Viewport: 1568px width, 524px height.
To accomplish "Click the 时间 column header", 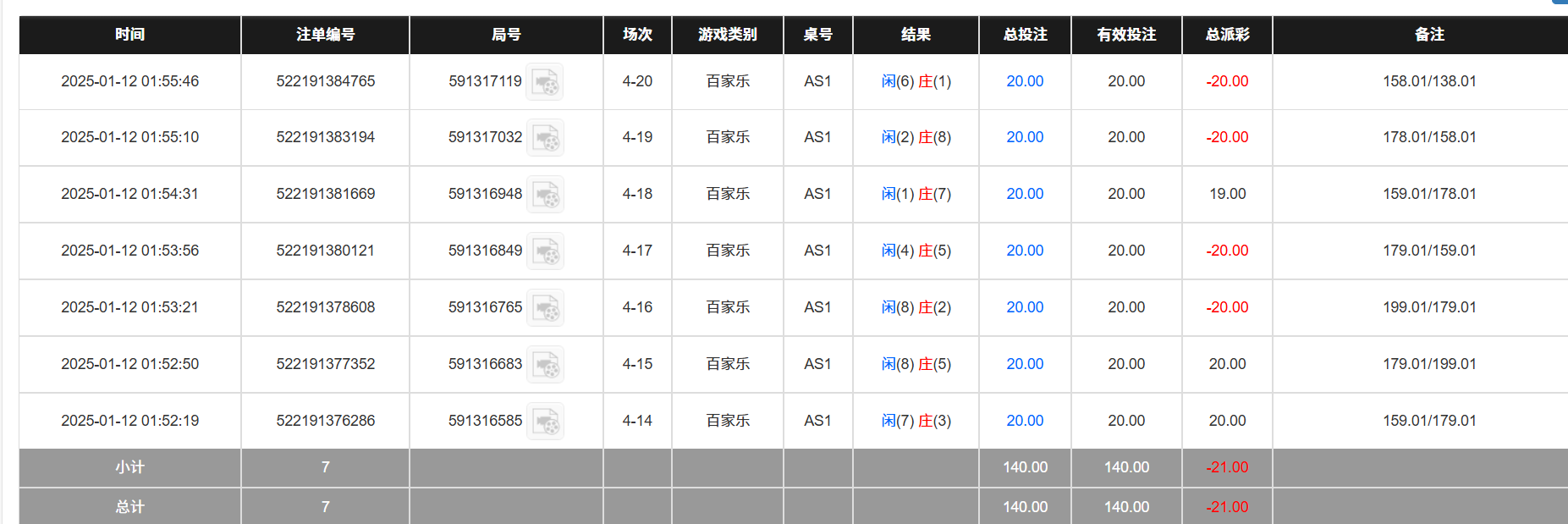I will (x=129, y=35).
